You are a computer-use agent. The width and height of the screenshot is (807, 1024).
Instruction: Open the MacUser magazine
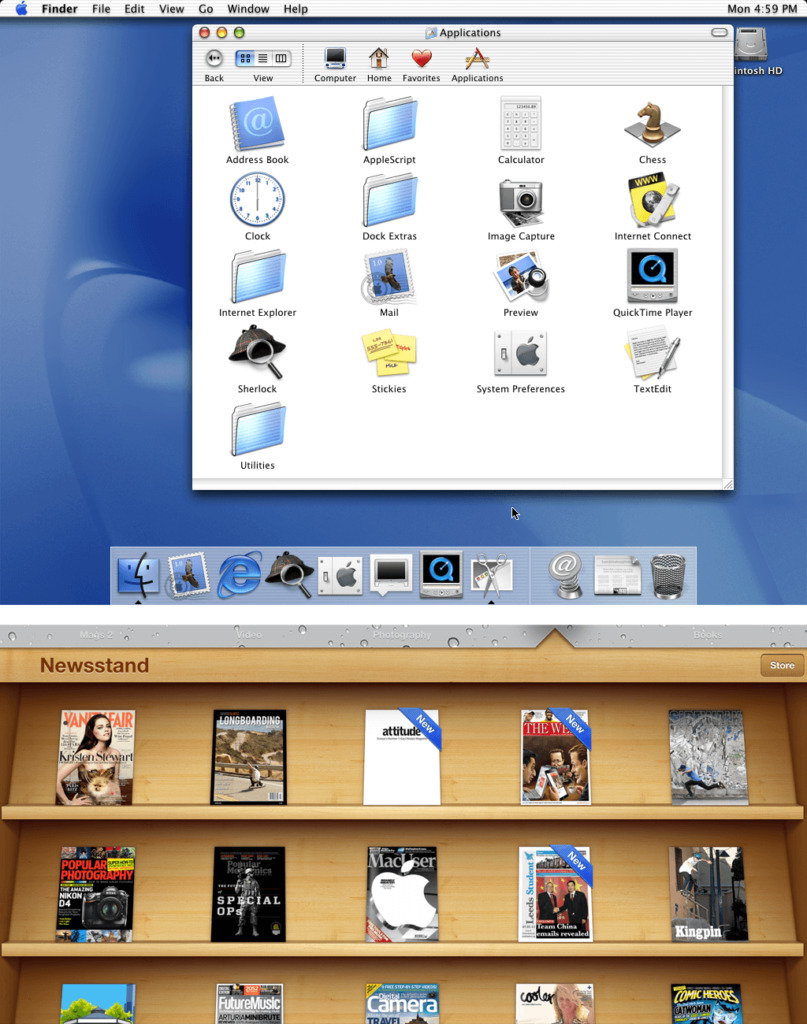point(402,894)
